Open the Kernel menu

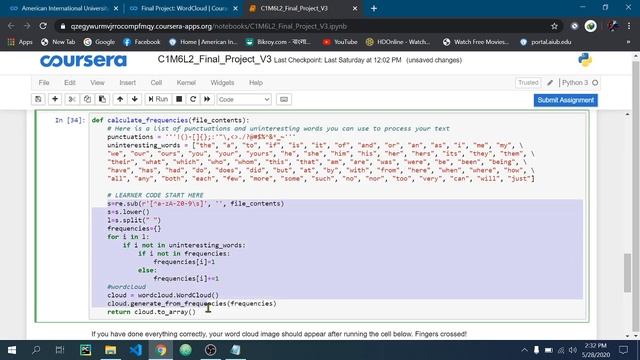(186, 82)
